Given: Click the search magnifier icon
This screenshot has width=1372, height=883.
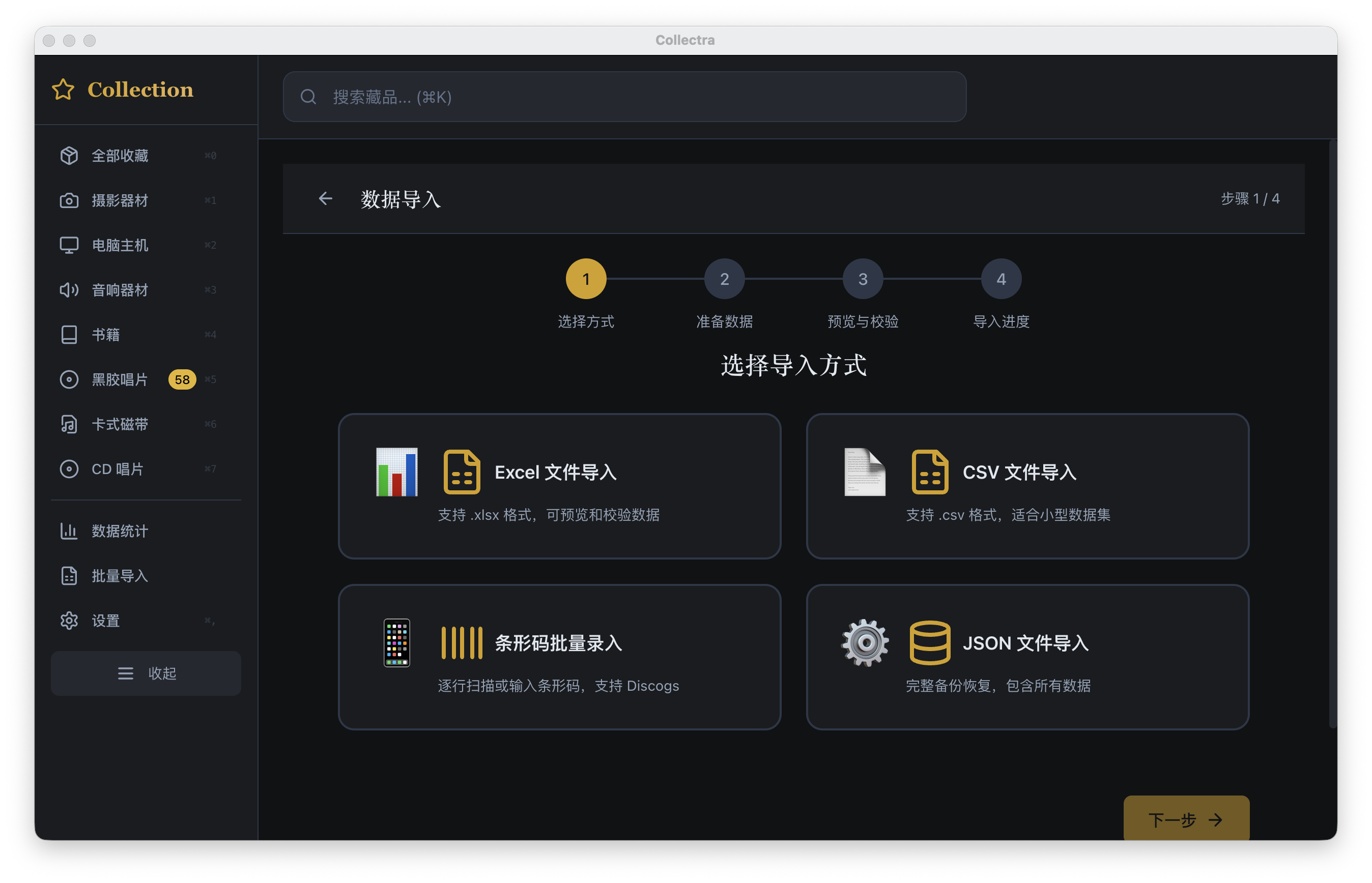Looking at the screenshot, I should 308,97.
